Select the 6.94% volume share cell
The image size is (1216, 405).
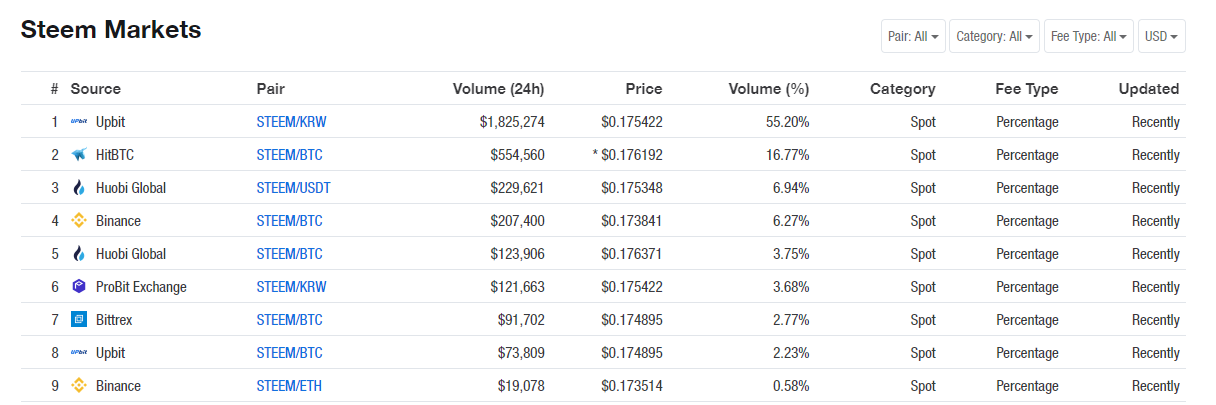(792, 188)
